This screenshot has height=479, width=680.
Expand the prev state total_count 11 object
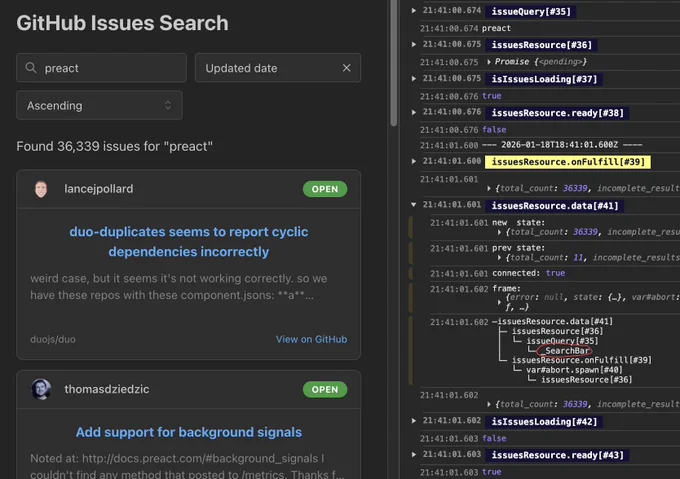tap(499, 258)
